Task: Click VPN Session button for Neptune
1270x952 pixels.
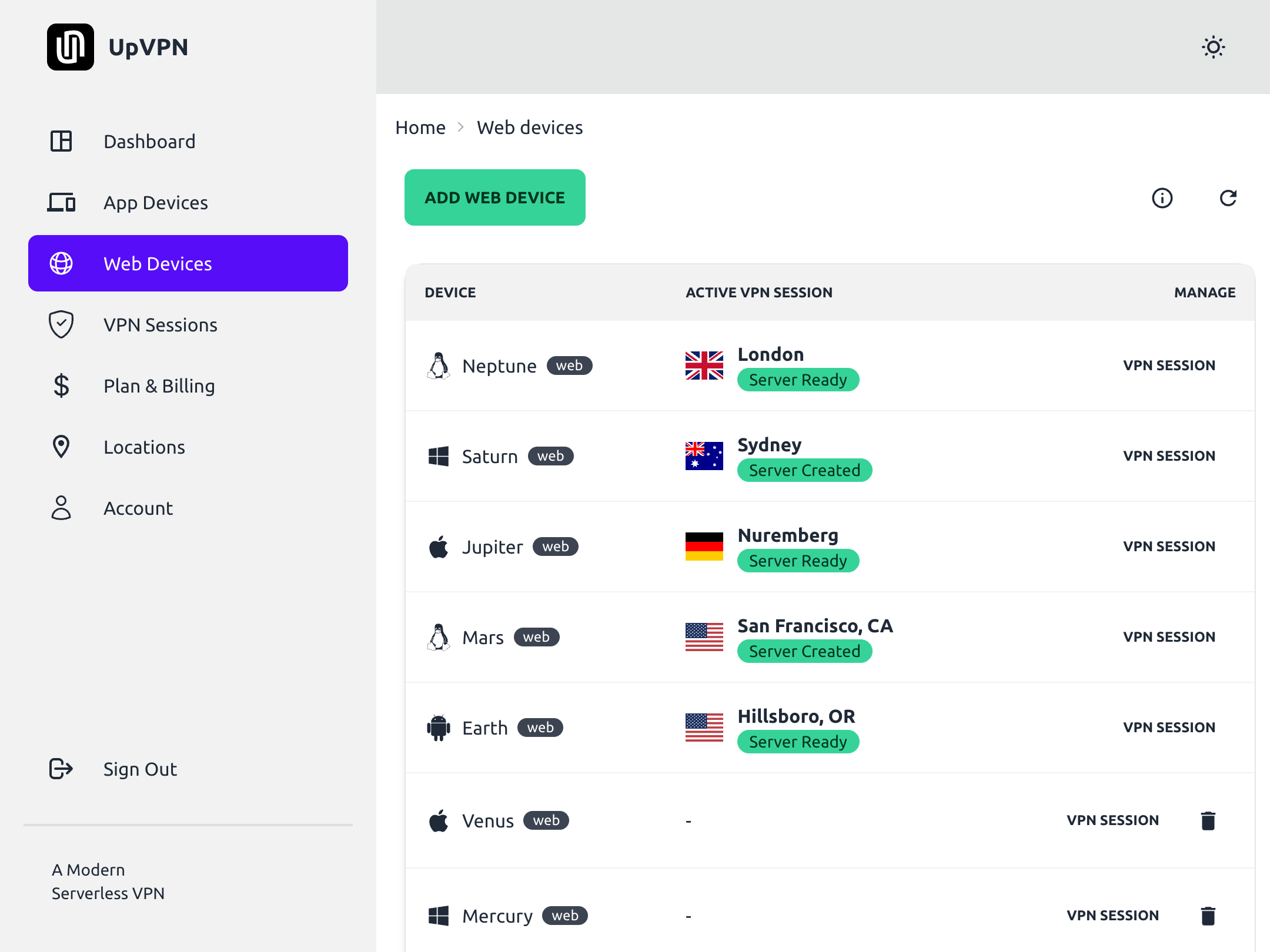Action: tap(1169, 366)
